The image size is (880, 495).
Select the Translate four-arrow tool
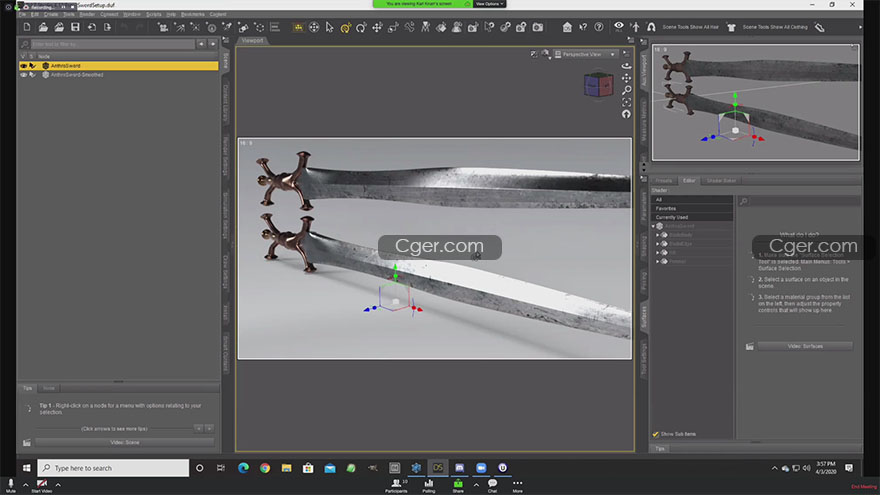point(377,27)
